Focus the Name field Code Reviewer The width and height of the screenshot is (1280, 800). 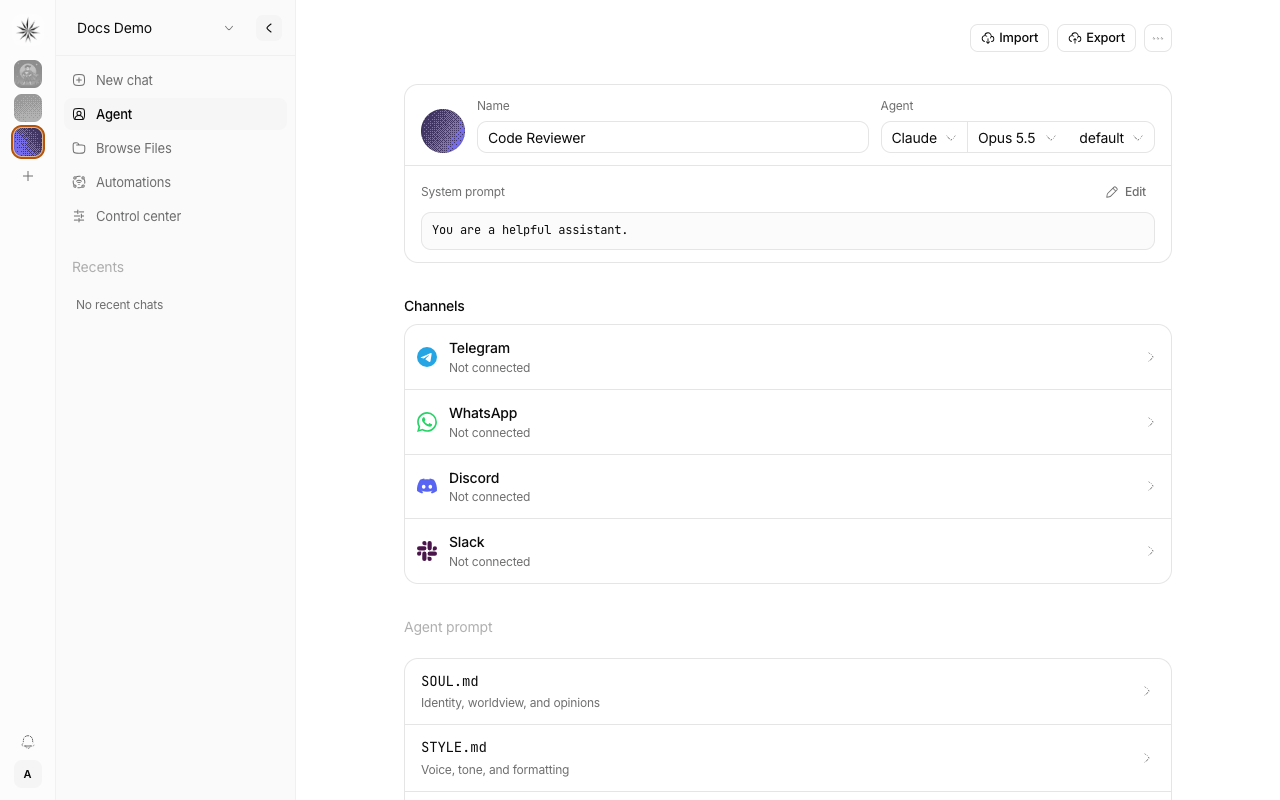click(x=672, y=138)
